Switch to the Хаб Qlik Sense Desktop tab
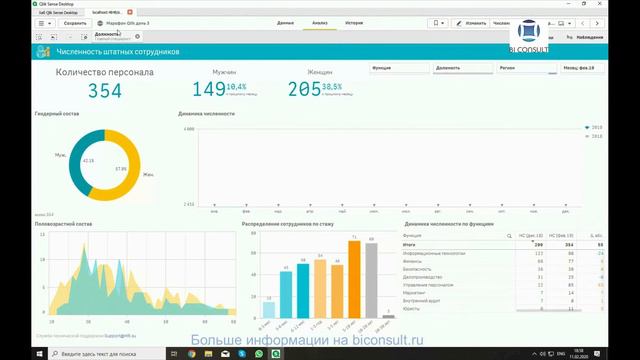Screen dimensions: 640x360 [58, 13]
